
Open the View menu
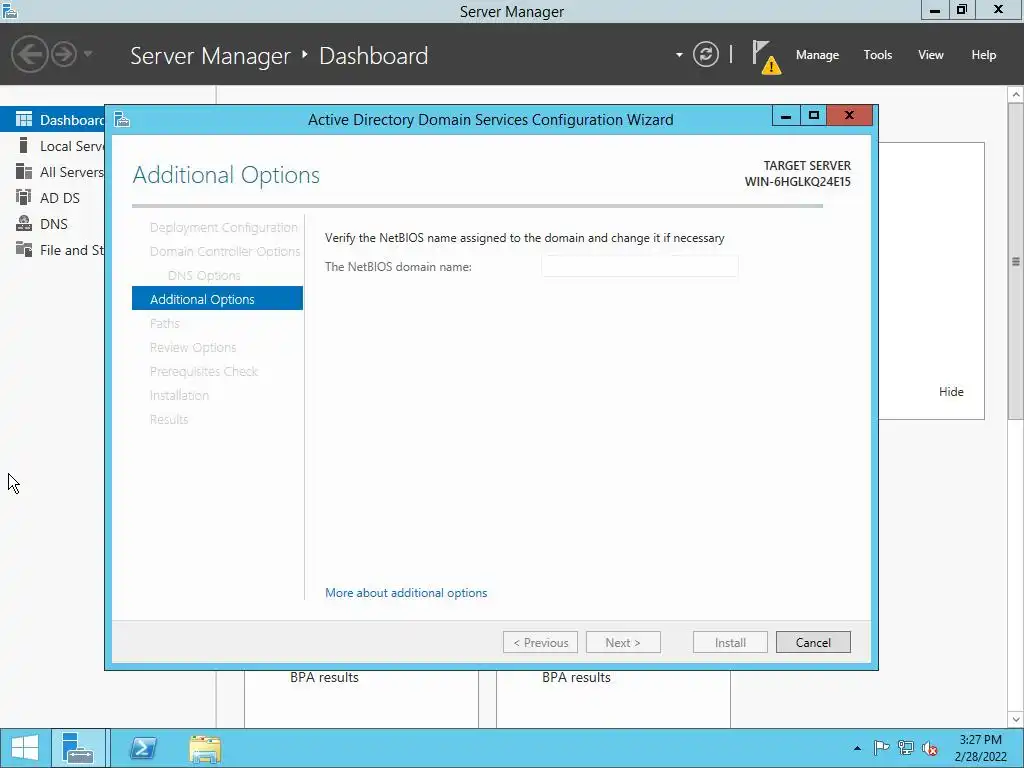pyautogui.click(x=930, y=55)
